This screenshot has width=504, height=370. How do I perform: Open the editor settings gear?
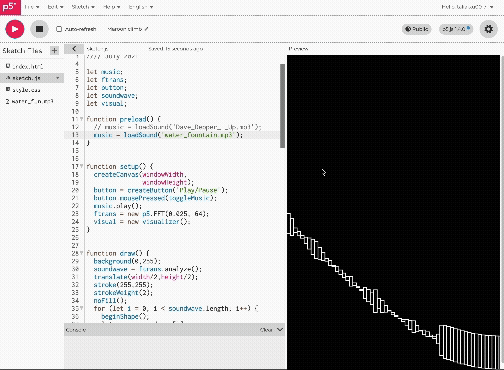488,29
